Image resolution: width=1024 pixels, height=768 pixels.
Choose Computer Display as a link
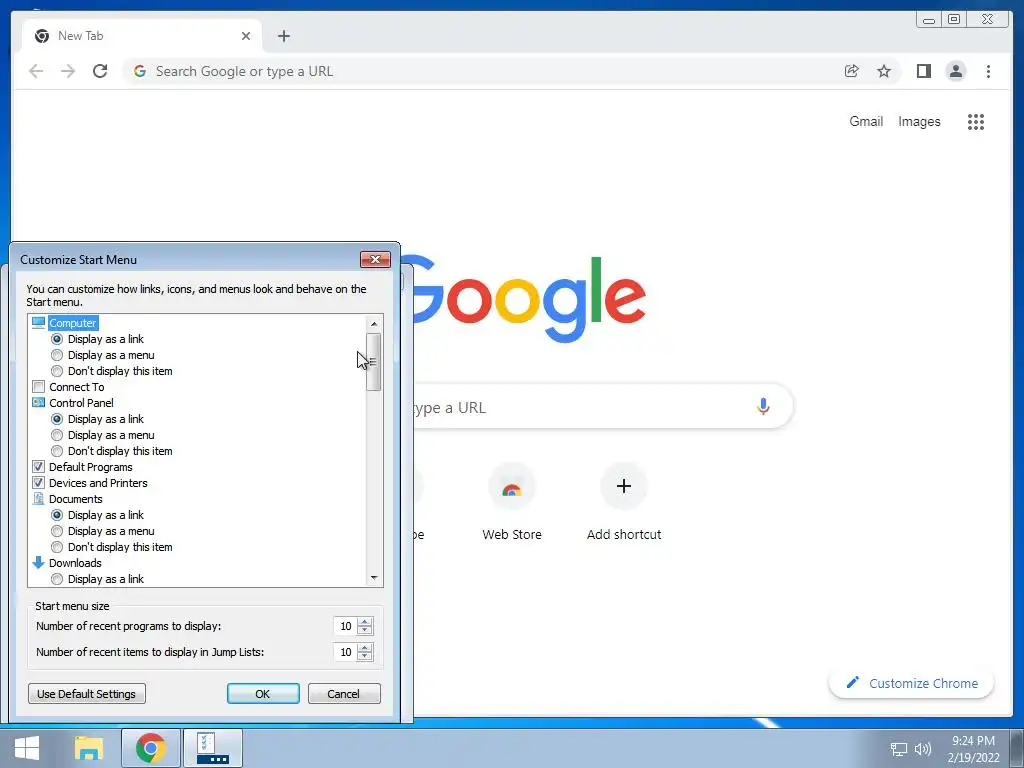point(57,339)
